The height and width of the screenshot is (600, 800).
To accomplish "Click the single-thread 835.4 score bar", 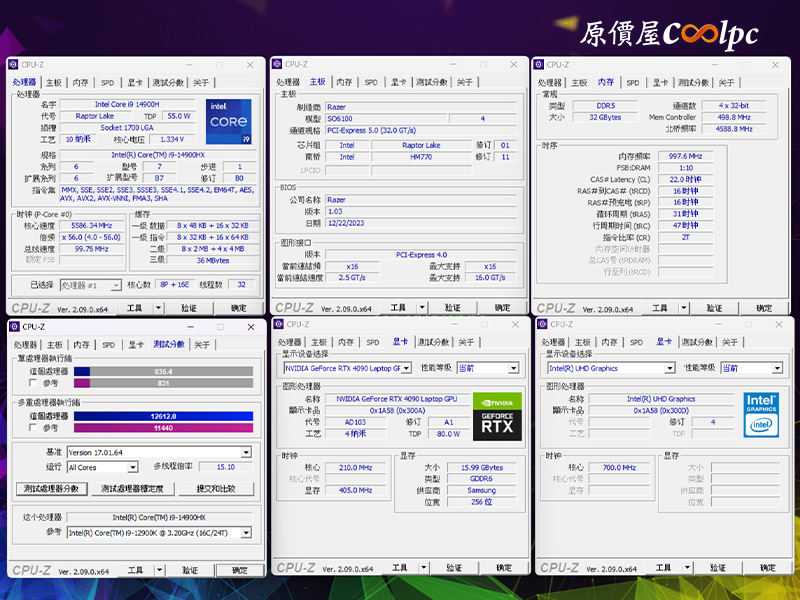I will (x=163, y=371).
